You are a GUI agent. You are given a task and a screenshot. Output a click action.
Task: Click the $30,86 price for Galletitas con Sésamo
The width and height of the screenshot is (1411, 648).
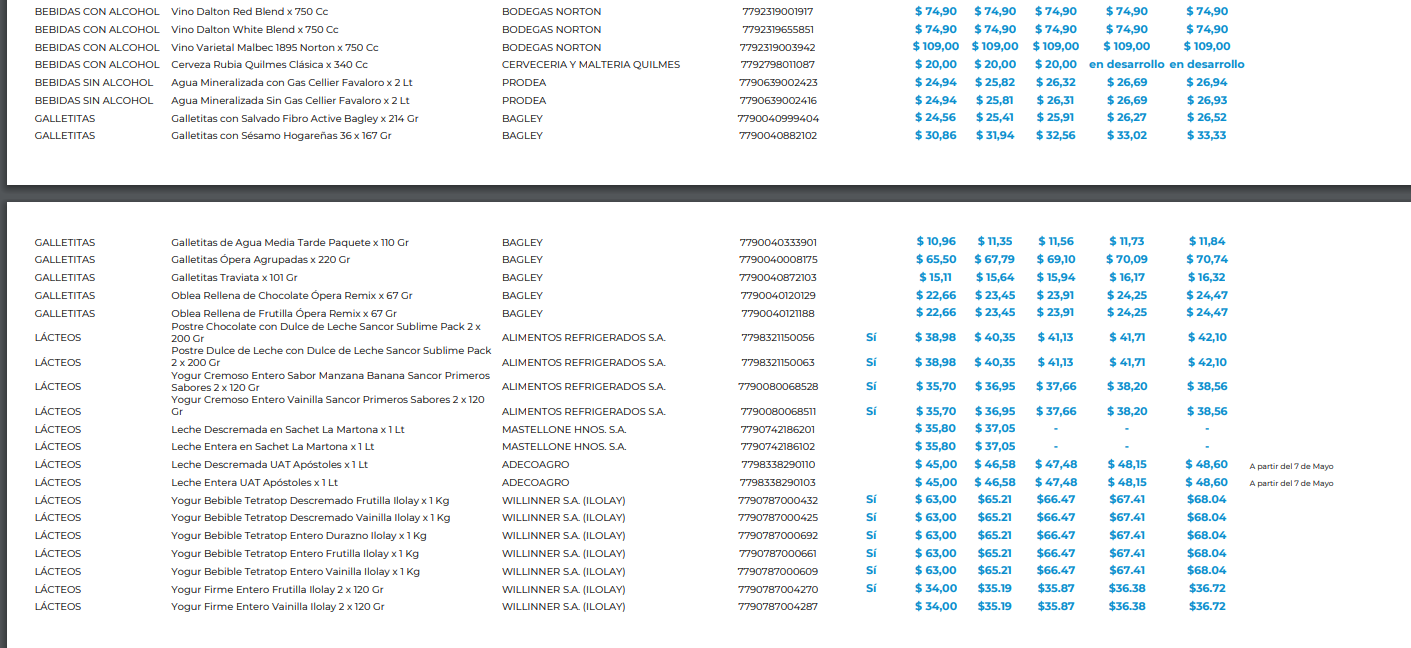[935, 135]
